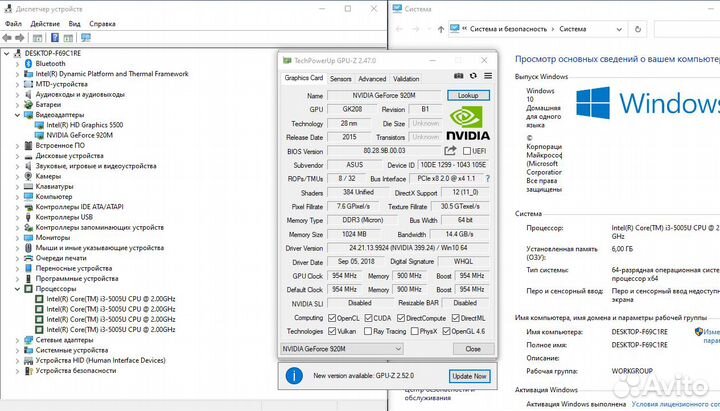Expand the Дисковые устройства tree node
The width and height of the screenshot is (720, 411).
pyautogui.click(x=17, y=156)
